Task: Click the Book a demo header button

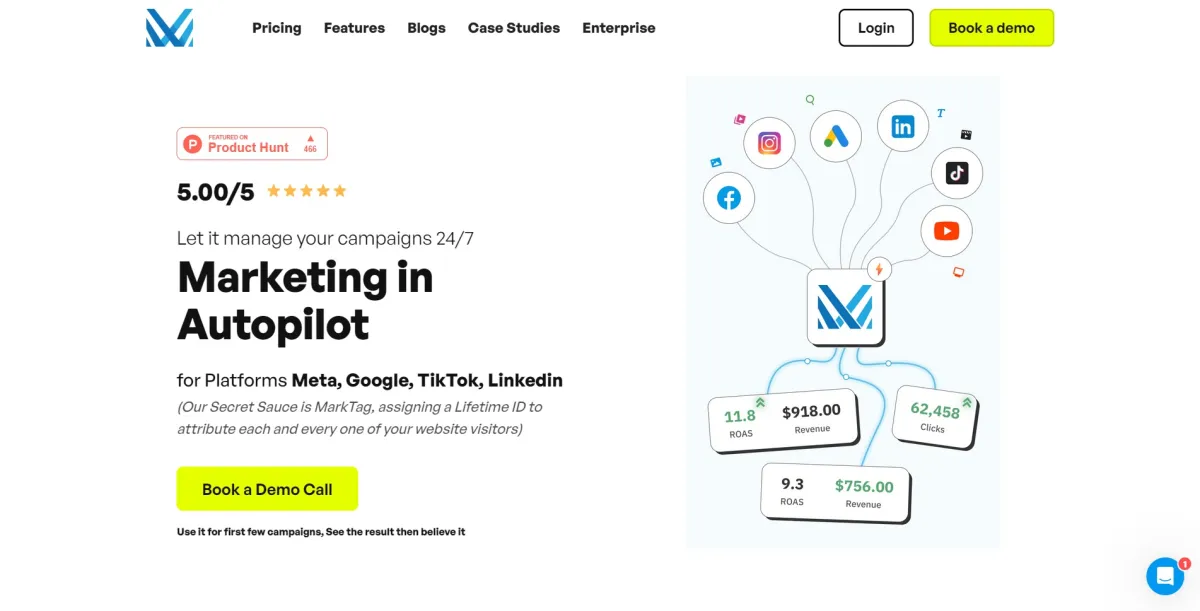Action: [x=991, y=28]
